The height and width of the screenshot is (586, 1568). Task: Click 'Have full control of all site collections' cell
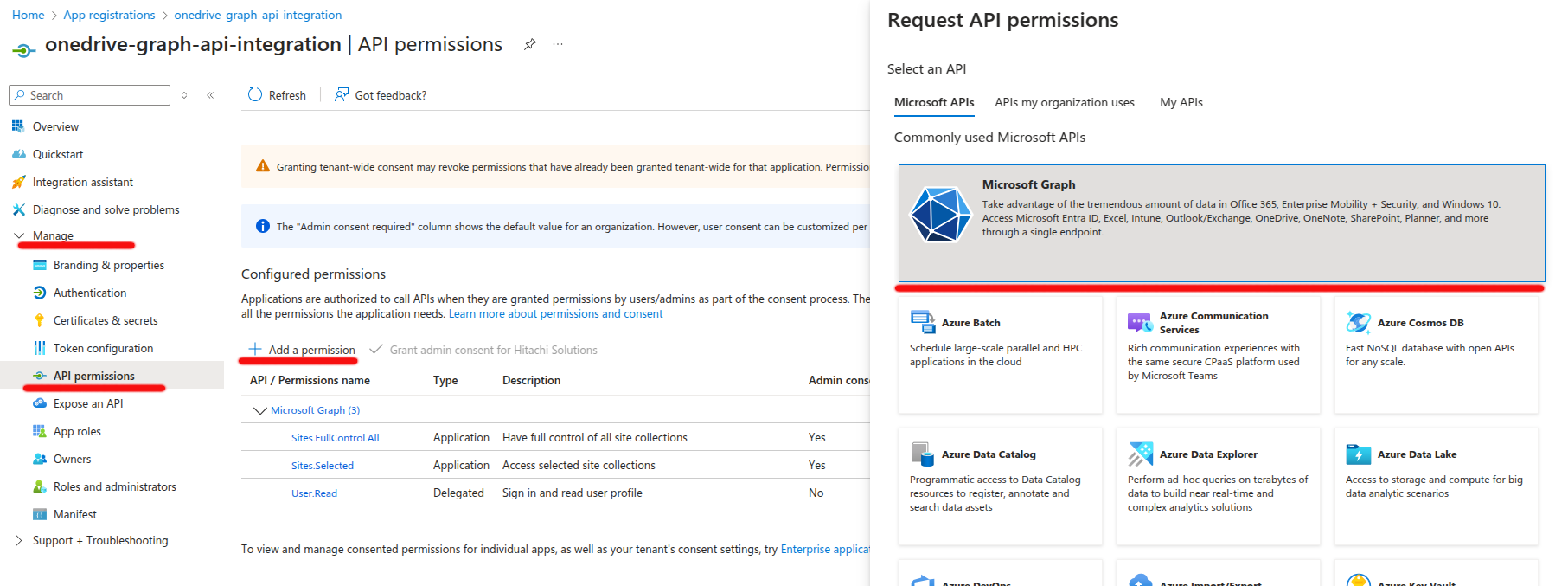point(595,437)
